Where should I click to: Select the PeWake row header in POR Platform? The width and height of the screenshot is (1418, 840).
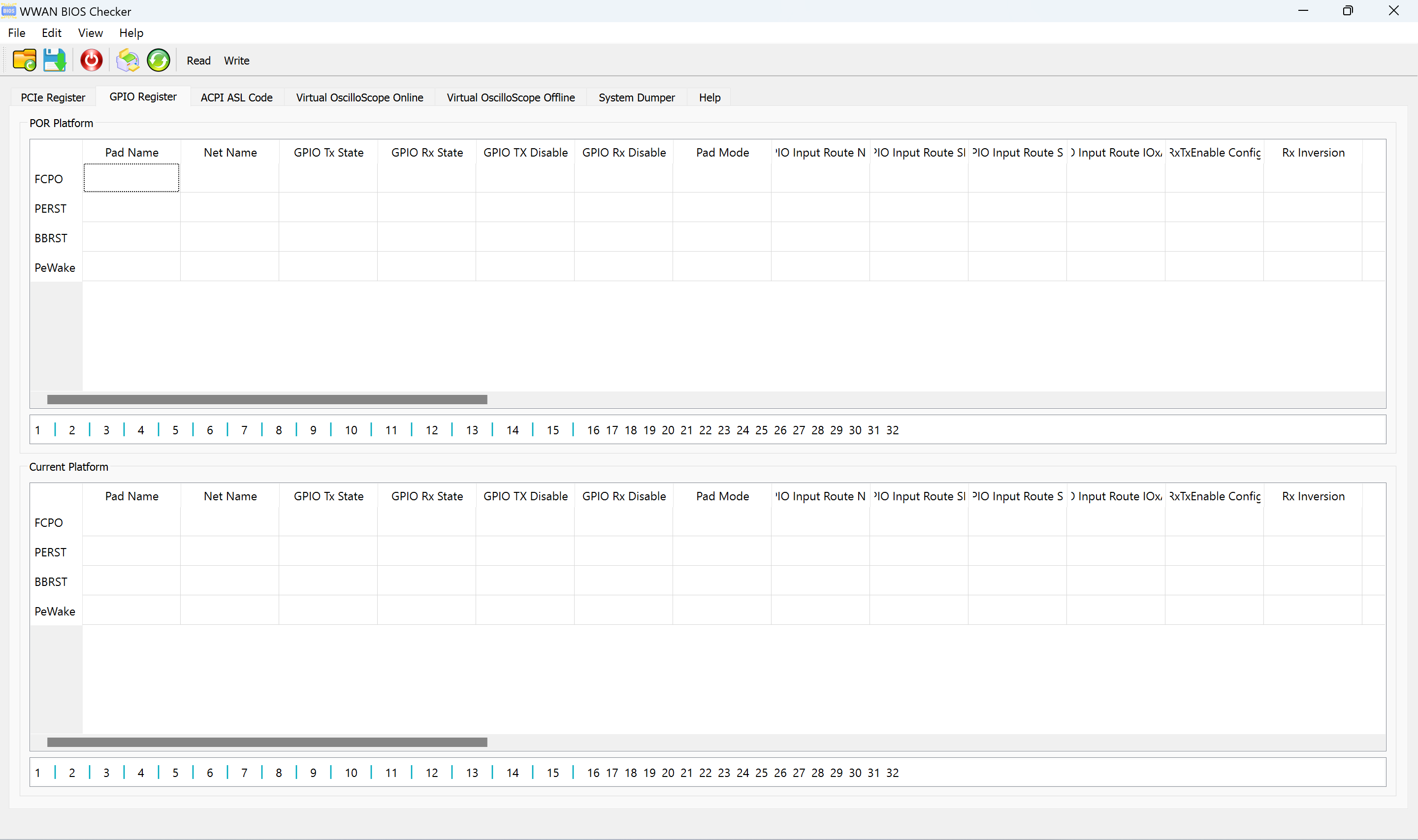click(56, 267)
